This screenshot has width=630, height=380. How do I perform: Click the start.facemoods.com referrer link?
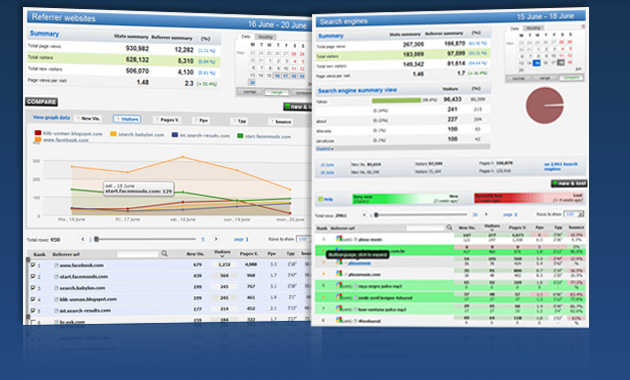(84, 276)
